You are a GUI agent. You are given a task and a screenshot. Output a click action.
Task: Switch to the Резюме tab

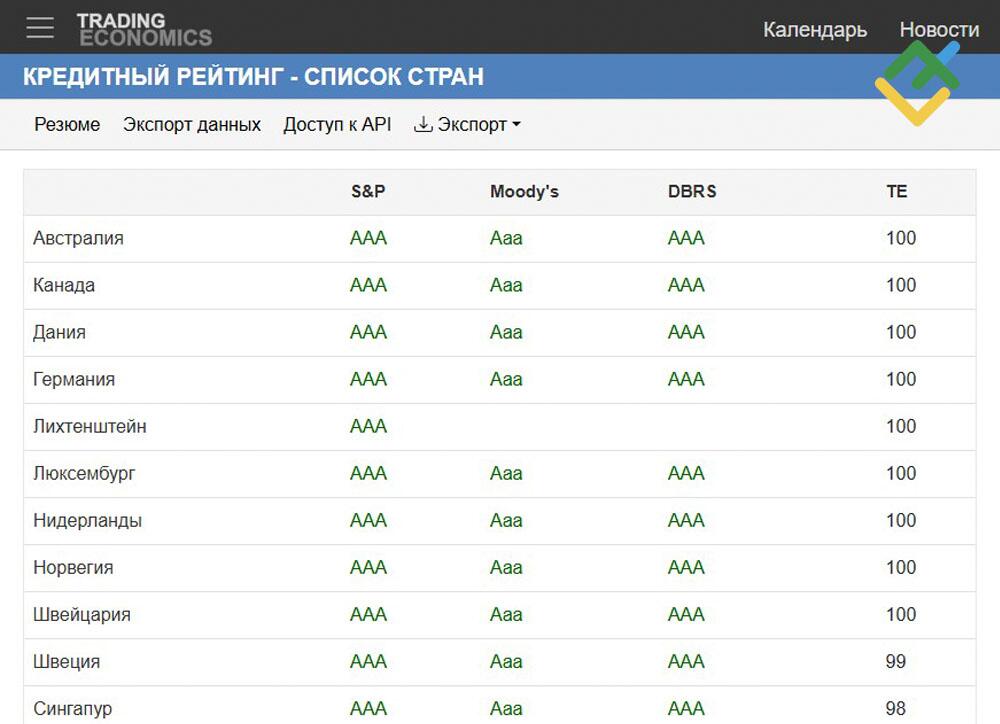[x=67, y=124]
